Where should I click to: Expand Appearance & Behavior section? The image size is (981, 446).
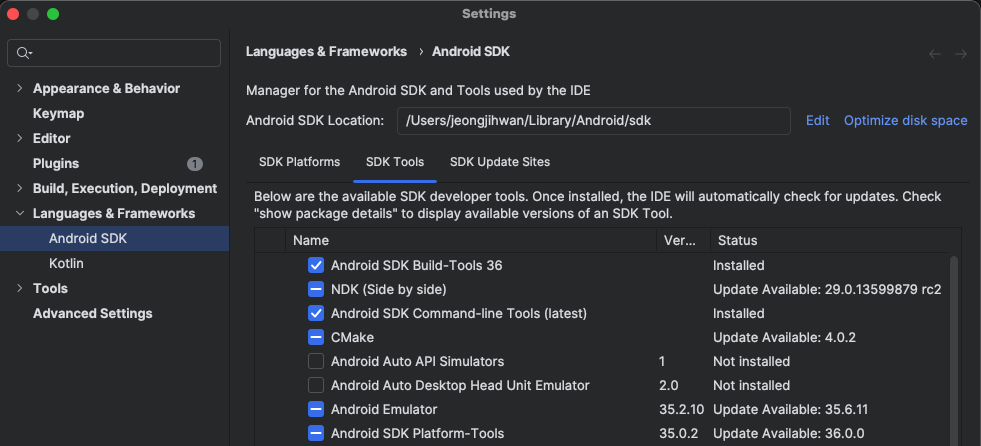point(19,88)
